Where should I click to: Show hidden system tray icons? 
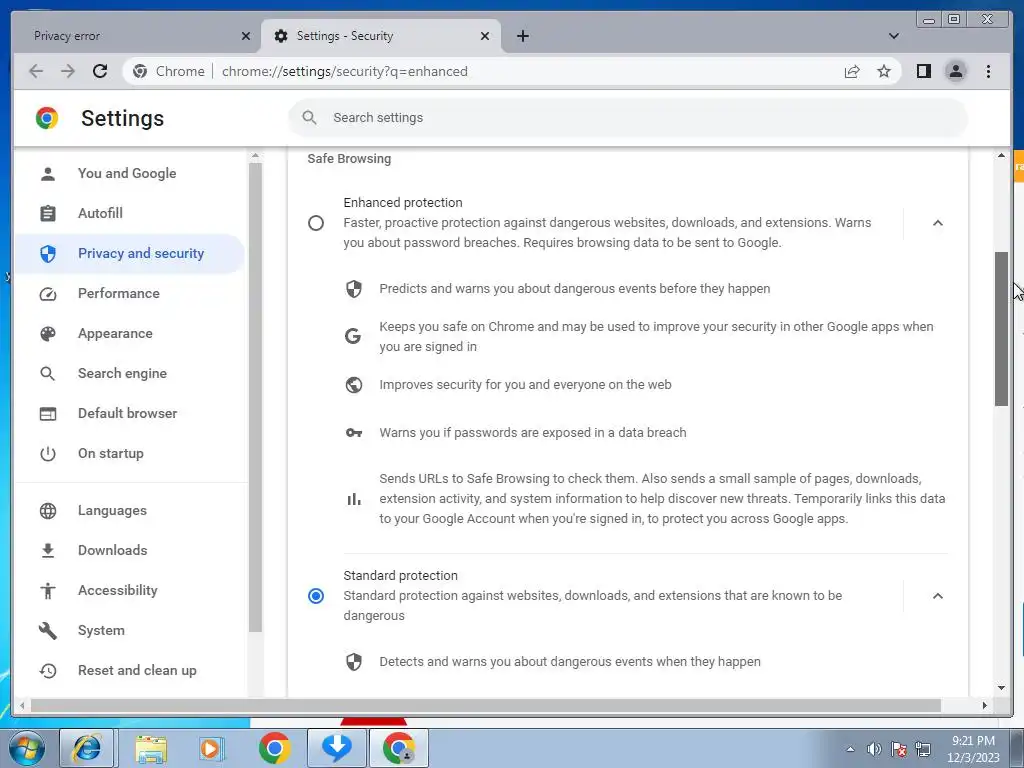850,749
